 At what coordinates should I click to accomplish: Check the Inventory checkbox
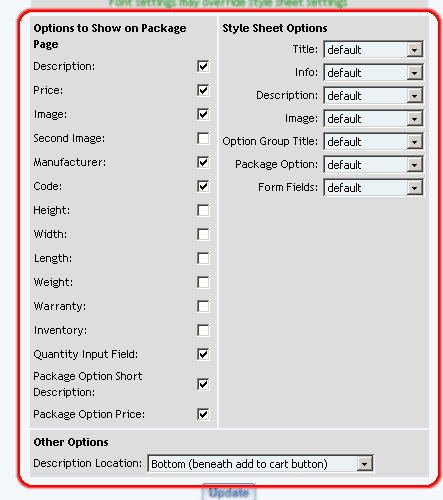click(x=203, y=330)
